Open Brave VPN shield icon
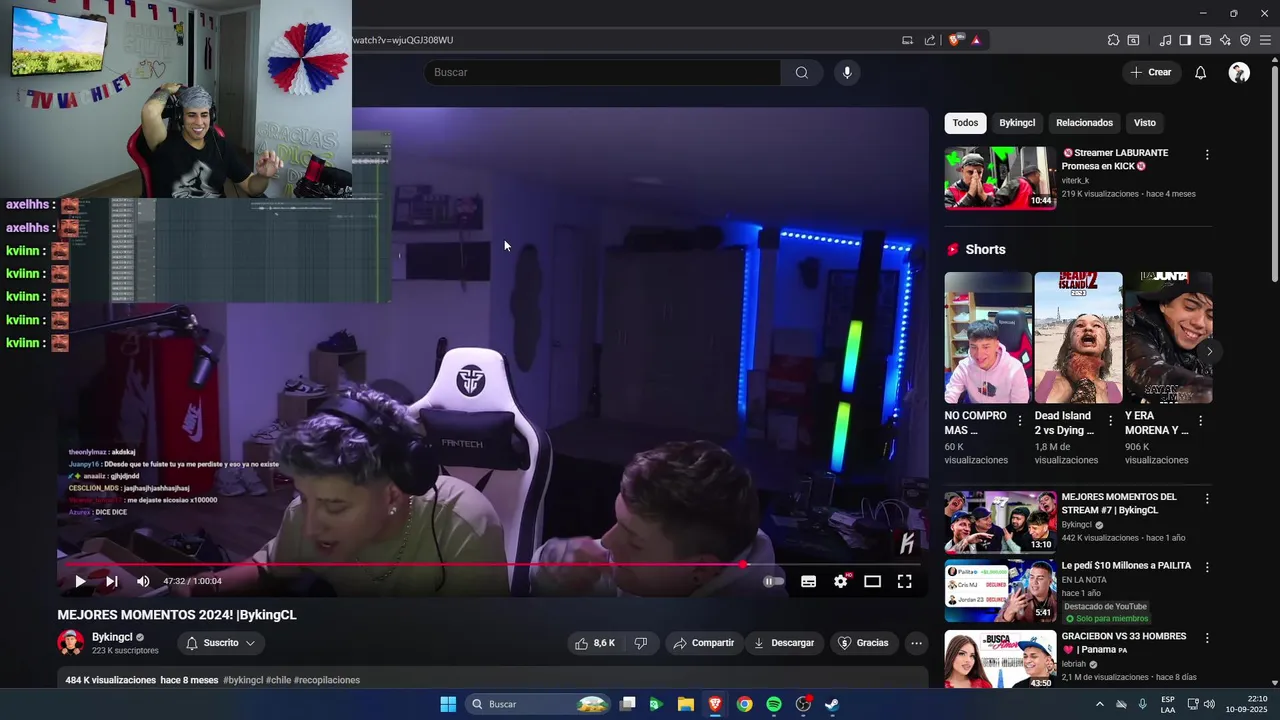 coord(1245,40)
